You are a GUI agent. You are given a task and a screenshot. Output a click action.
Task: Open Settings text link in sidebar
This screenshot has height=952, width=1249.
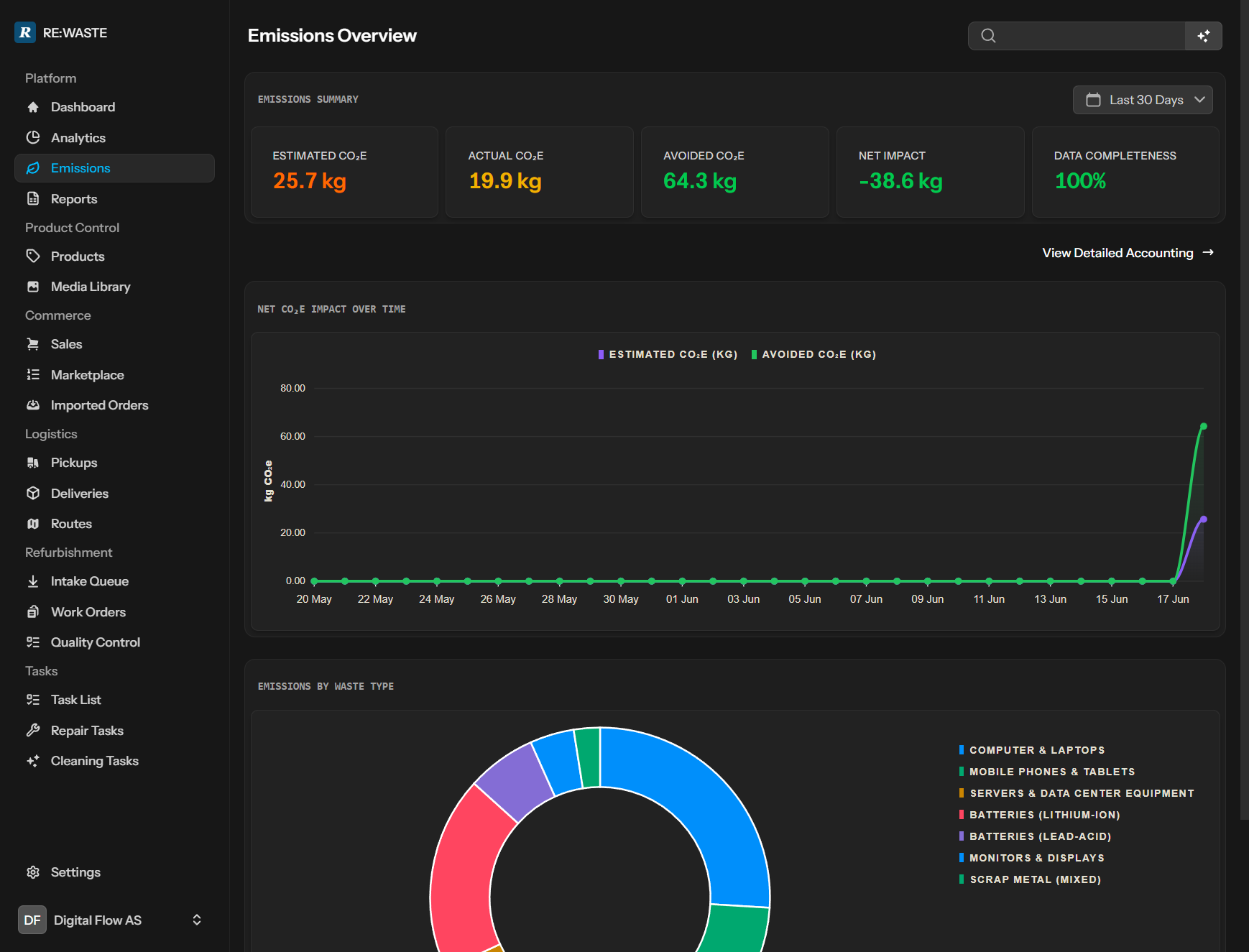coord(75,872)
